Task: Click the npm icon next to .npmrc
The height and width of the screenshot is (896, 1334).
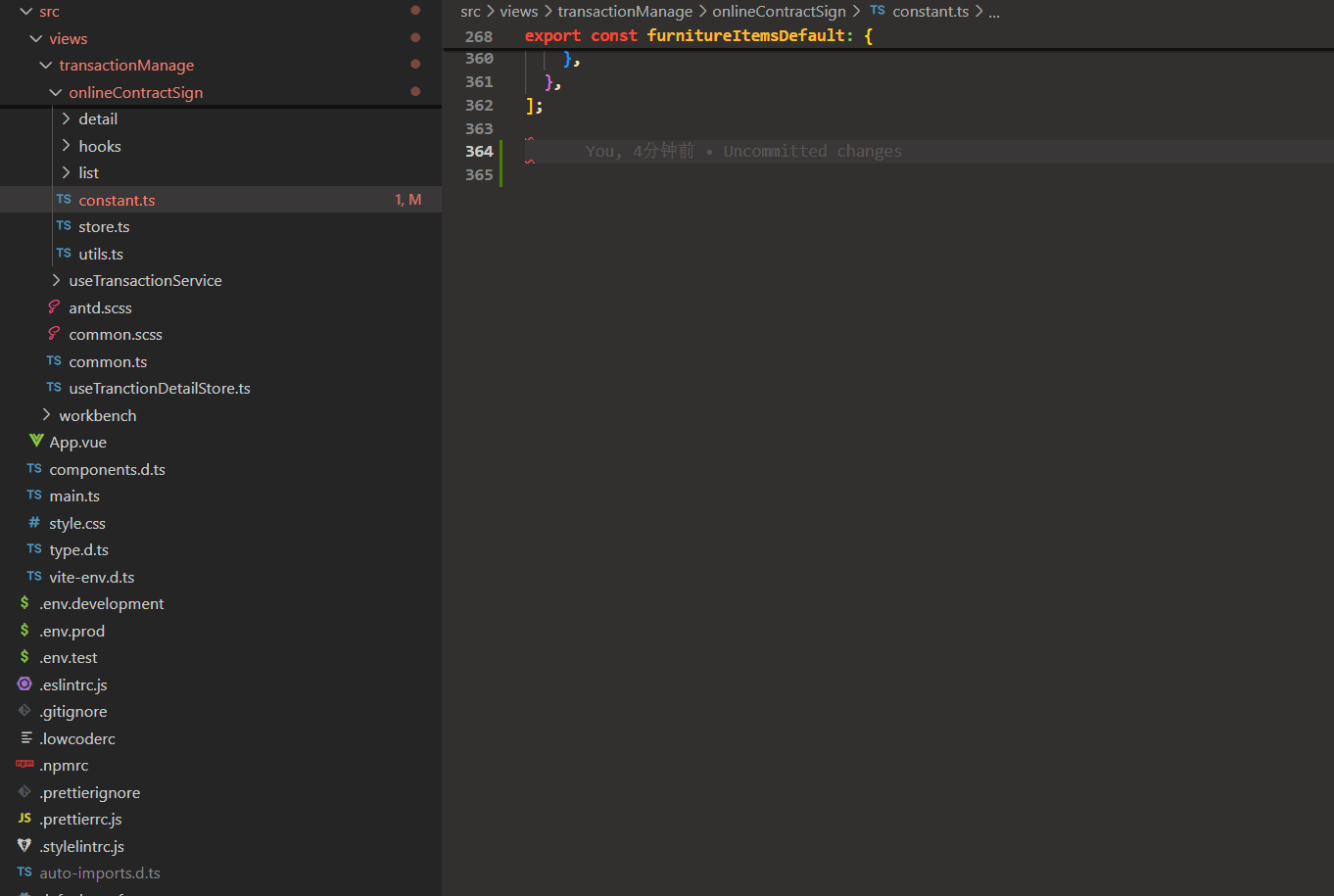Action: point(24,765)
